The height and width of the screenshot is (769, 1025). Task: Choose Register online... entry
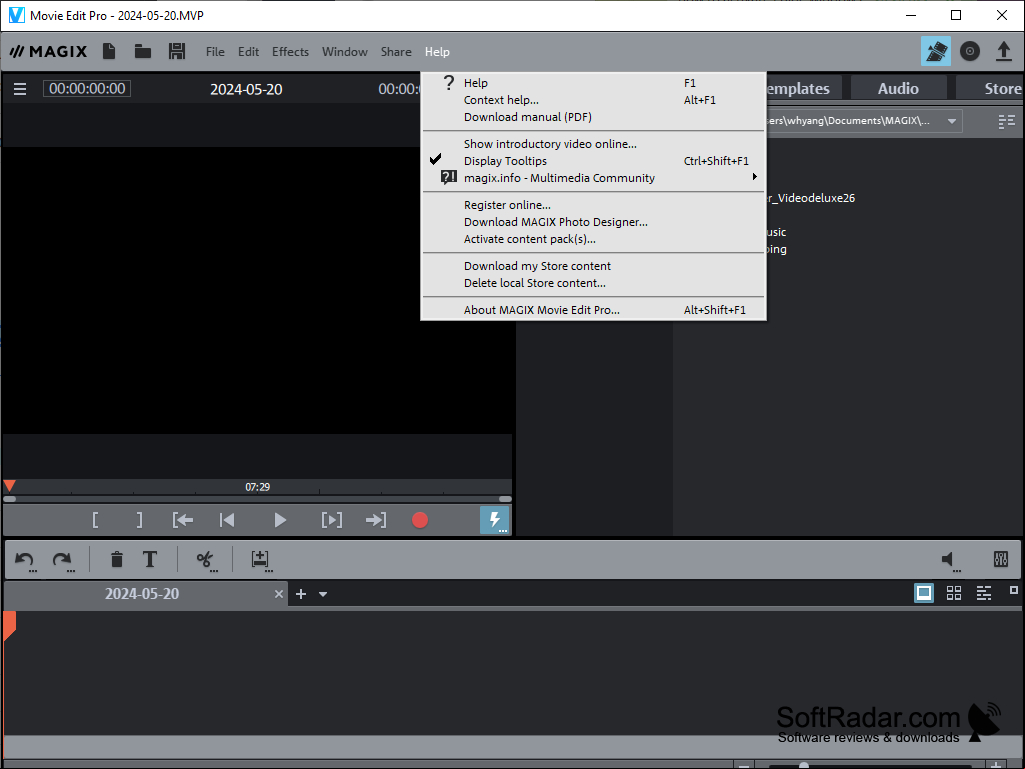[594, 205]
